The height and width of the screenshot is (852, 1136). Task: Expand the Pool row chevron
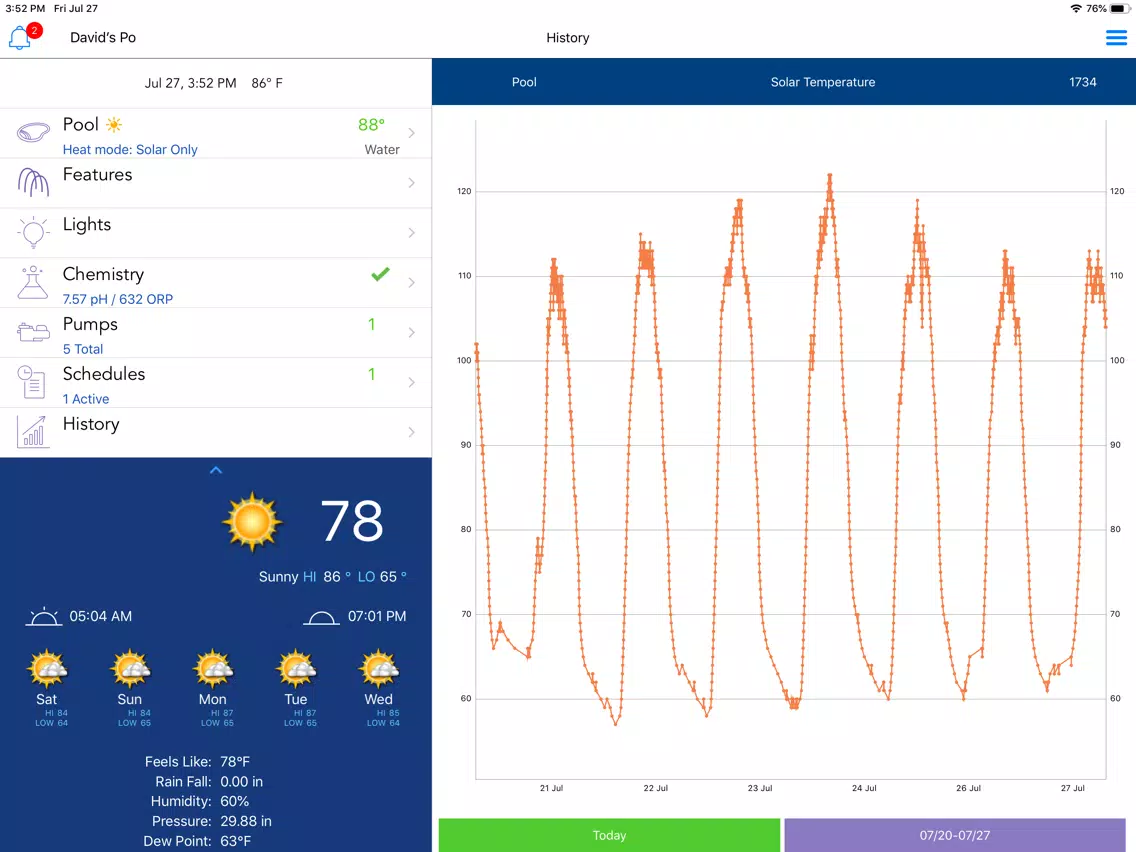[x=412, y=133]
